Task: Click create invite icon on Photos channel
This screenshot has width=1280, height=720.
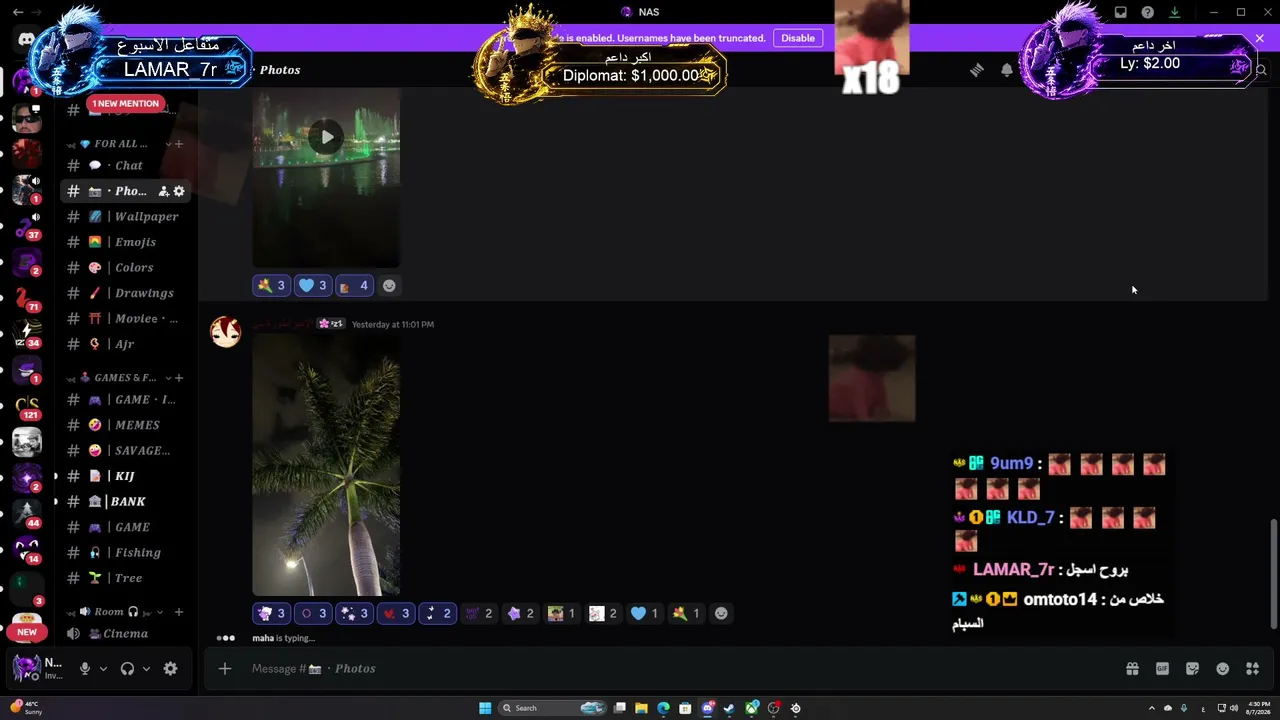Action: (x=164, y=191)
